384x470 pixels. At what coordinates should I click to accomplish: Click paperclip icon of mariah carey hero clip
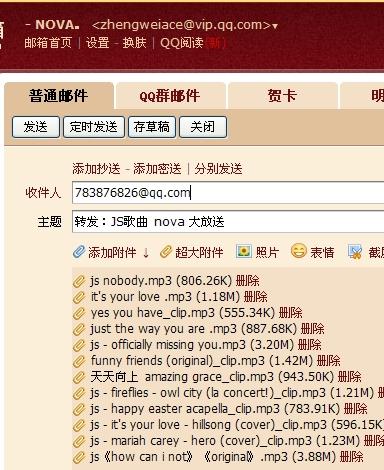[79, 441]
